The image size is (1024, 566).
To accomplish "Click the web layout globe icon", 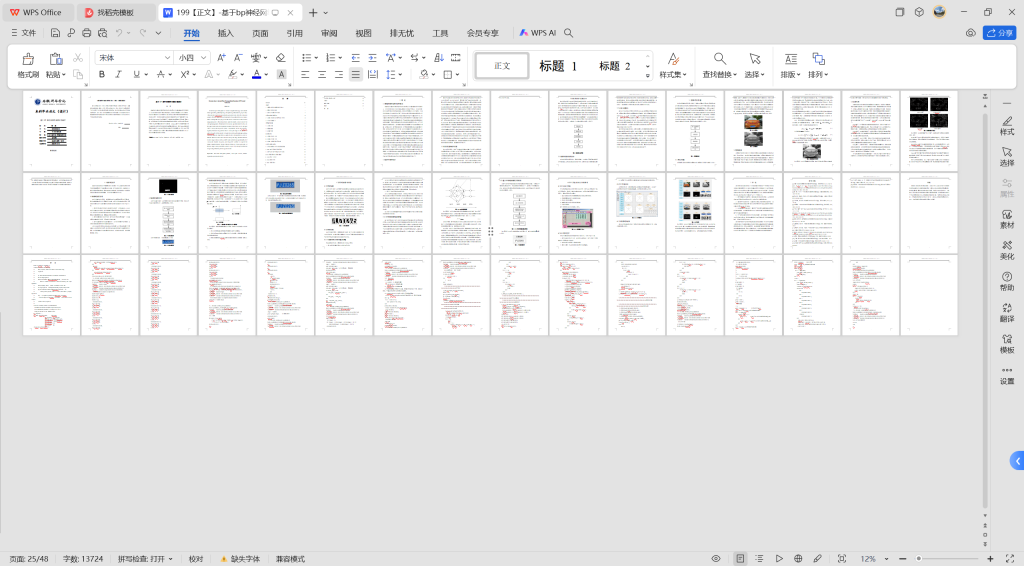I will tap(798, 559).
